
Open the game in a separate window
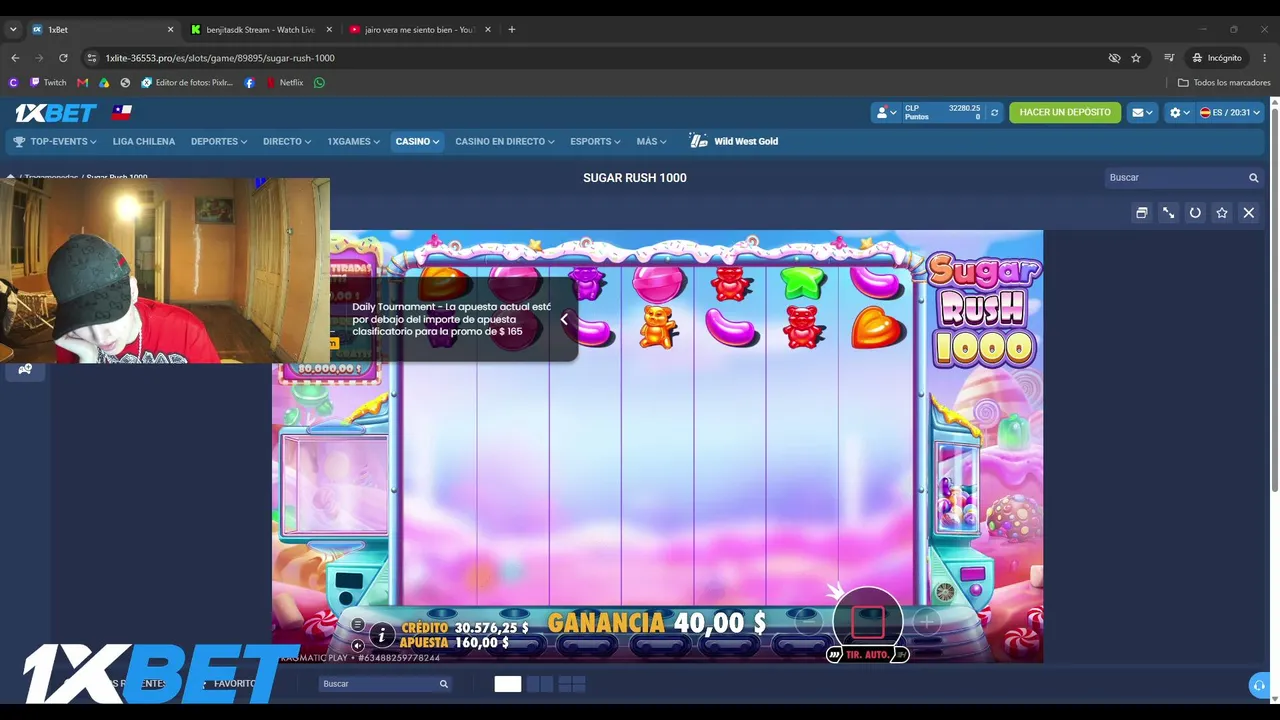point(1141,213)
